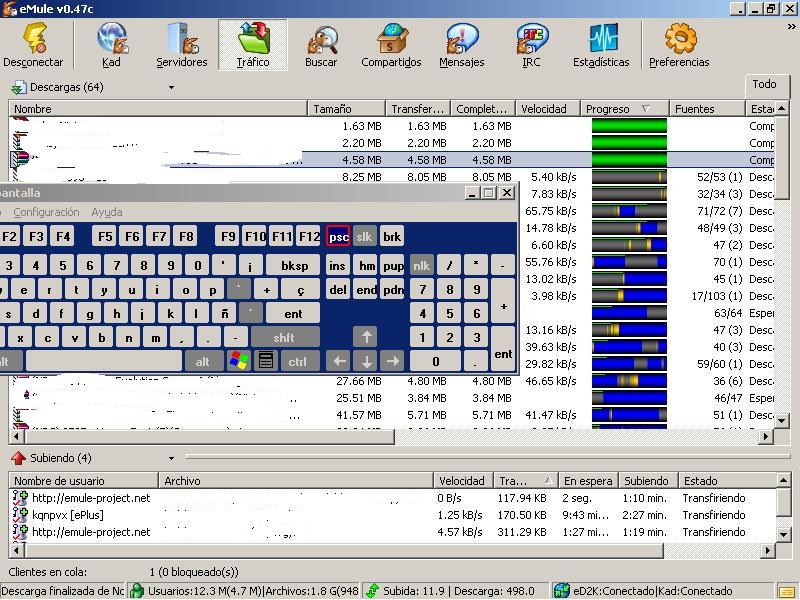The height and width of the screenshot is (600, 800).
Task: Click the Subiendo red arrow icon
Action: coord(18,458)
